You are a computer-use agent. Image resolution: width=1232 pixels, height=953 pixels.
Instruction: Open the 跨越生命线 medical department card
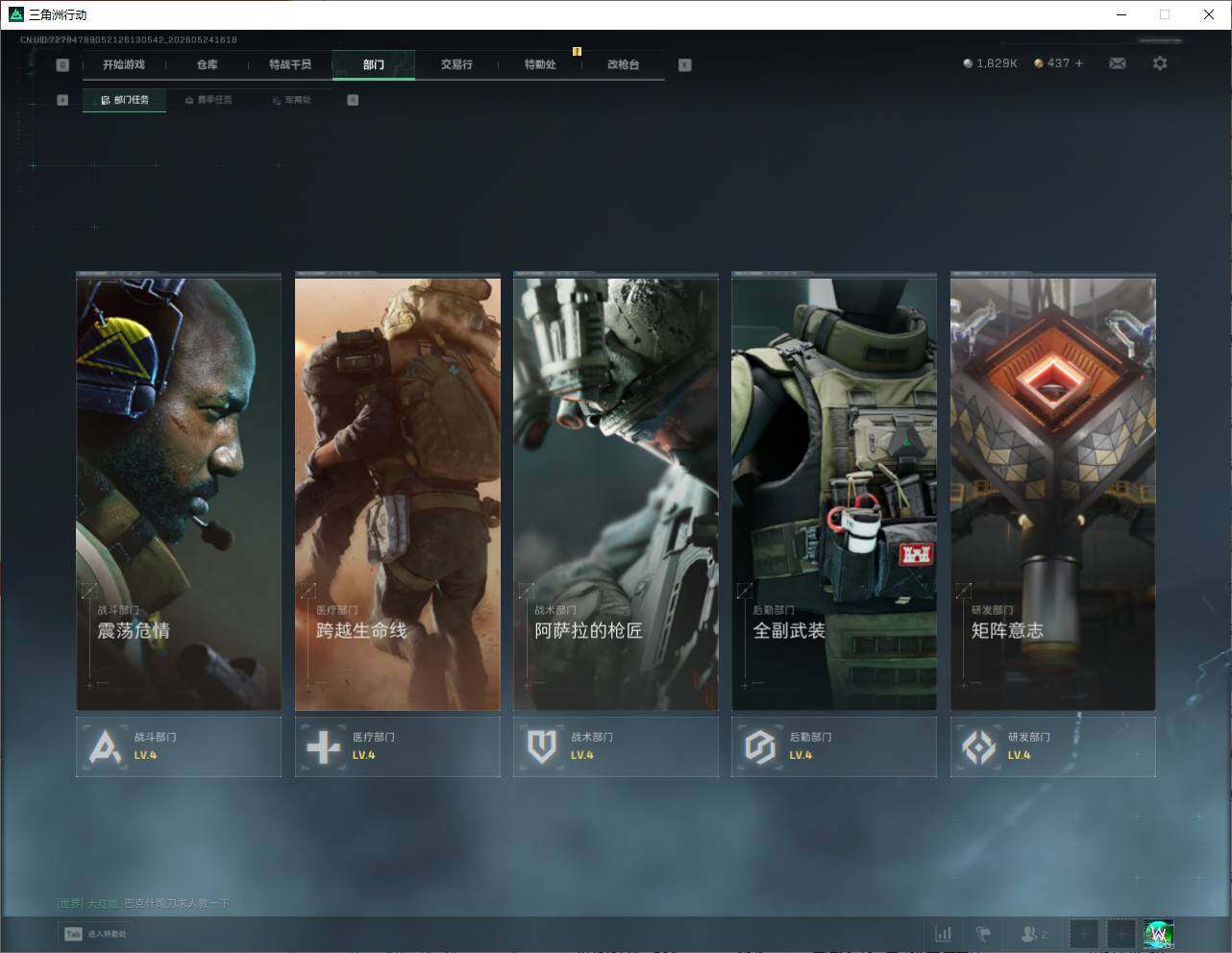click(x=398, y=492)
